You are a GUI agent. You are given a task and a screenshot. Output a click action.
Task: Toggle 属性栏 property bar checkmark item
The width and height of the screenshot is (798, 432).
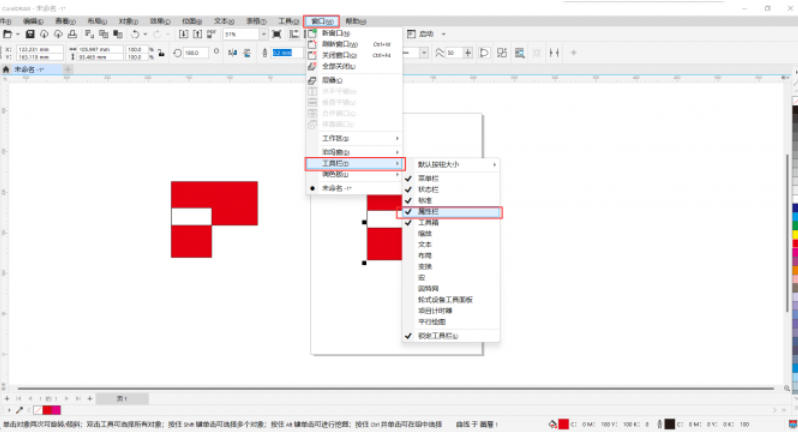[451, 212]
